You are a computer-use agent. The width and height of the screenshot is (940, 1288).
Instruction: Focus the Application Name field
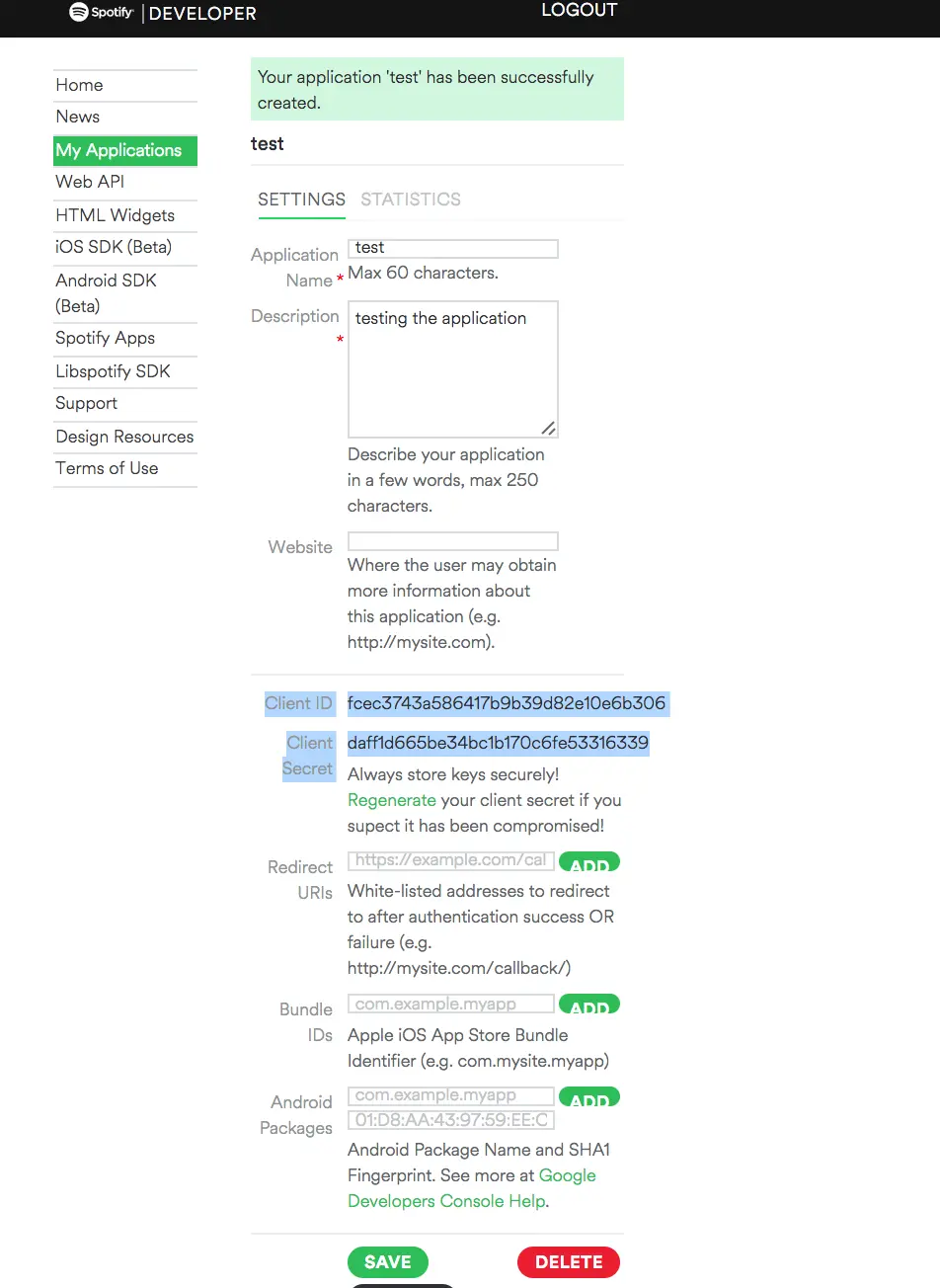(453, 248)
